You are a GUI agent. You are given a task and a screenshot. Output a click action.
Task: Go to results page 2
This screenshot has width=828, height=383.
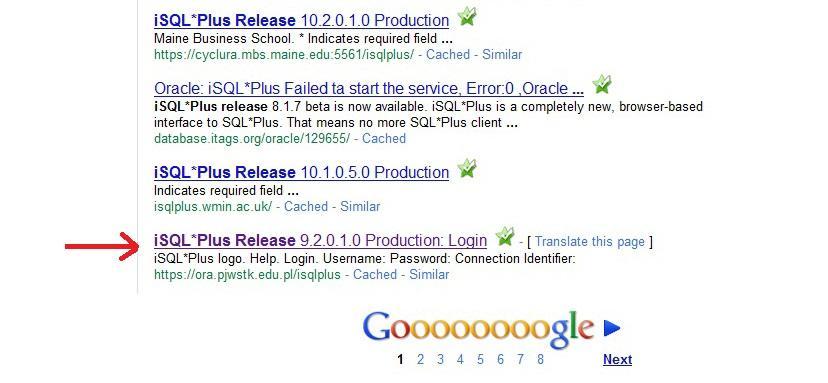pyautogui.click(x=420, y=360)
